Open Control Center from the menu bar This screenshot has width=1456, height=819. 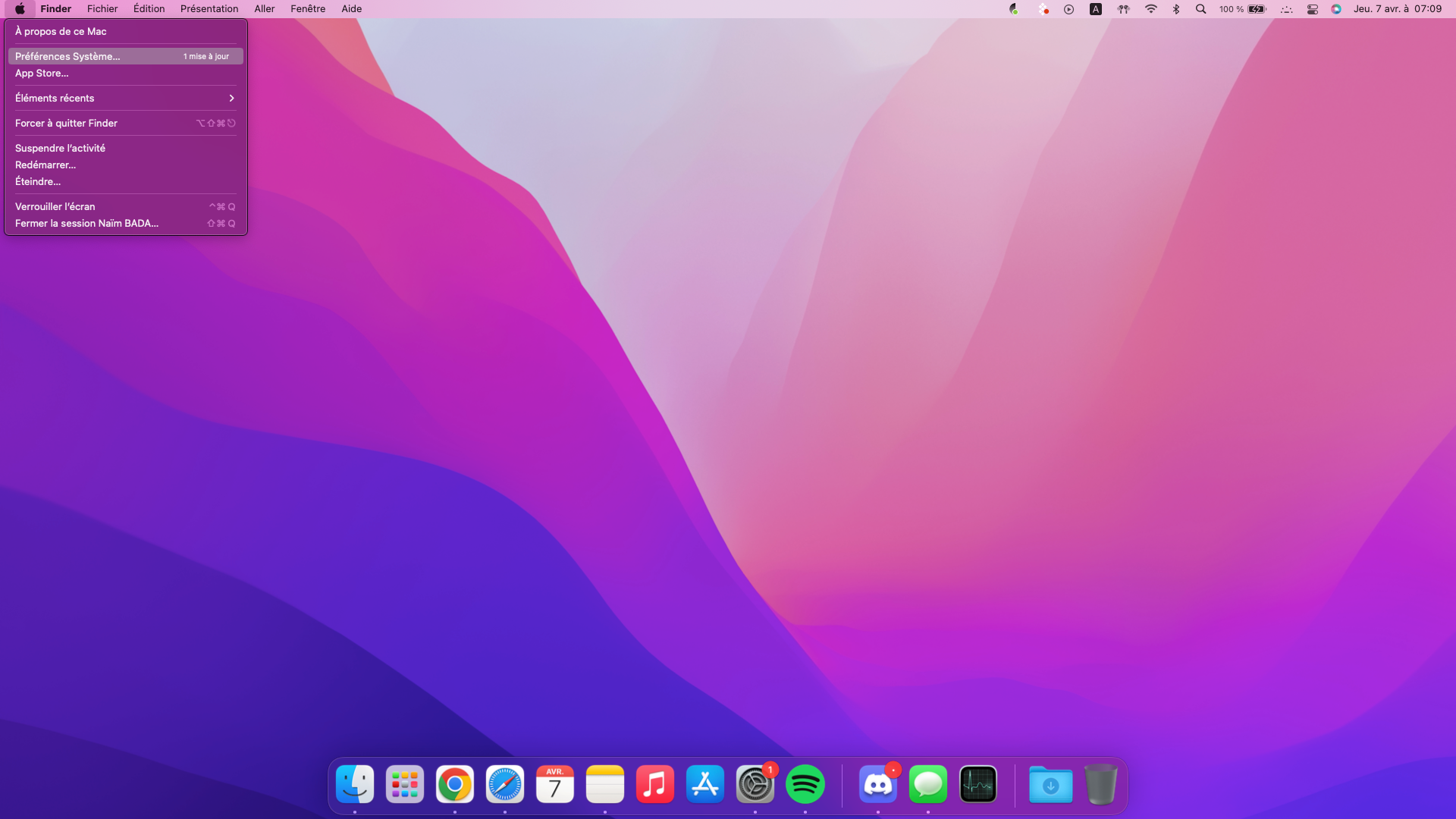pyautogui.click(x=1311, y=8)
